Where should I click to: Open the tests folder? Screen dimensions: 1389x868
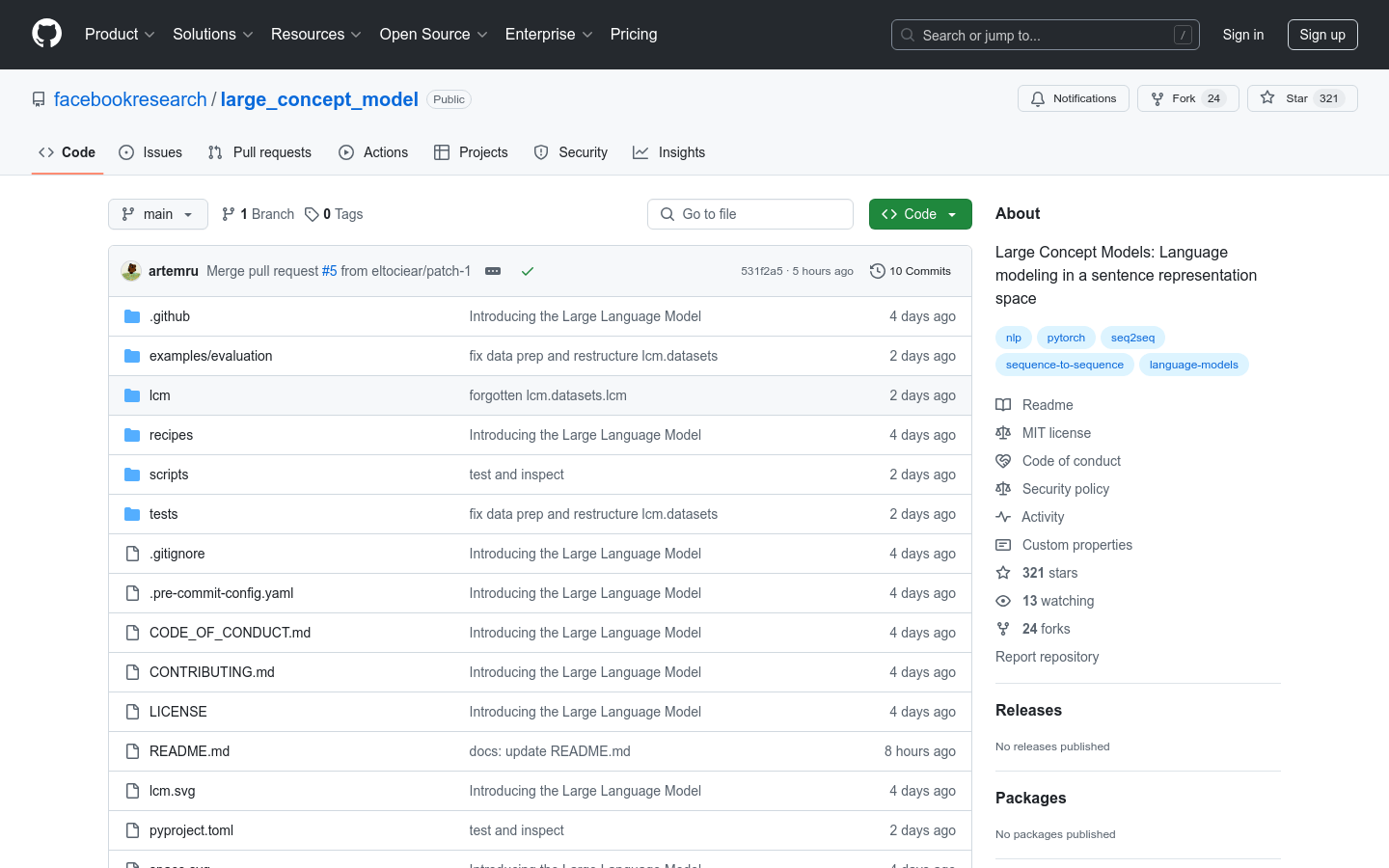[x=163, y=514]
